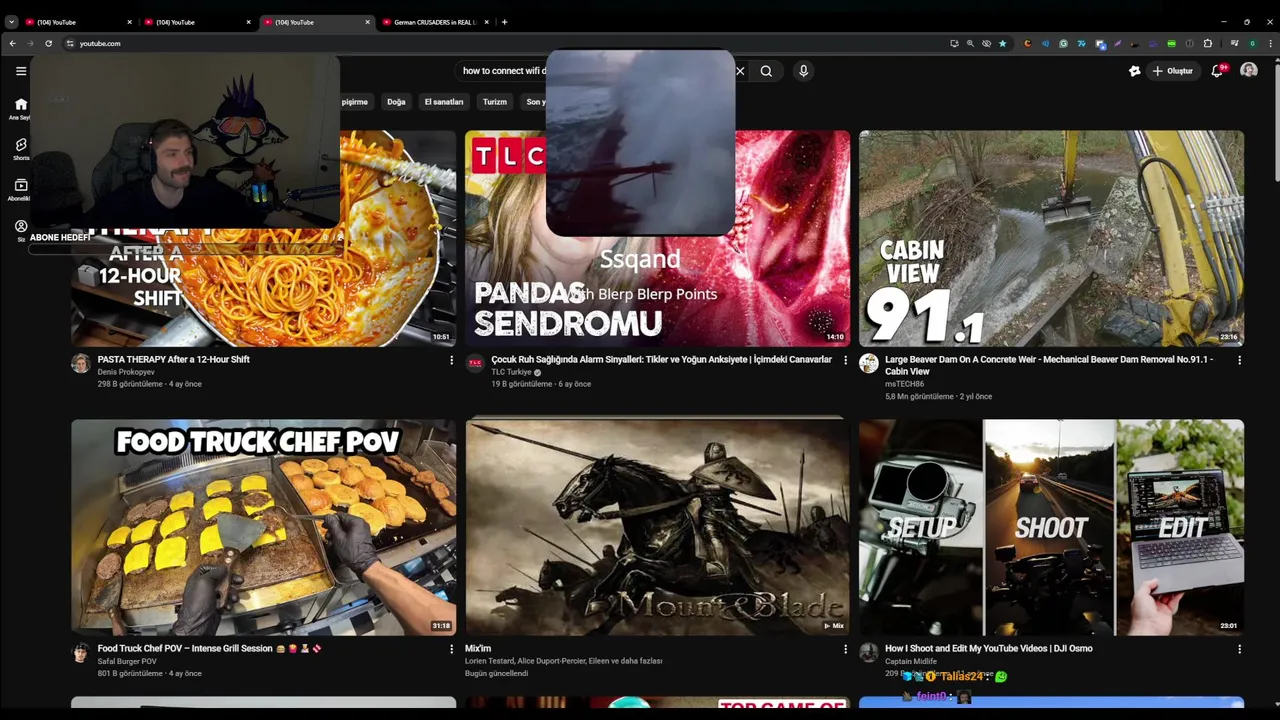The height and width of the screenshot is (720, 1280).
Task: Bookmark this page with star icon
Action: pos(1002,43)
